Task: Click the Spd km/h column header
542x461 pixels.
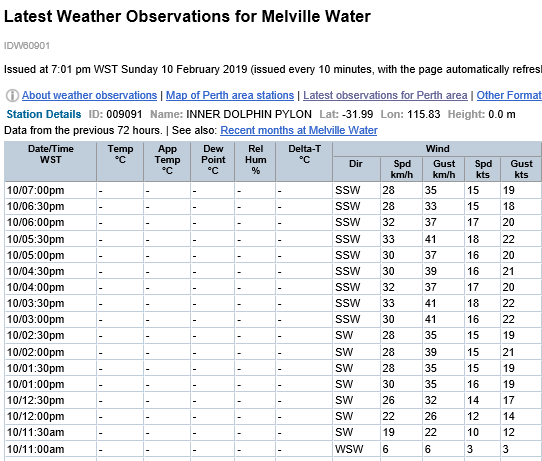Action: (401, 169)
